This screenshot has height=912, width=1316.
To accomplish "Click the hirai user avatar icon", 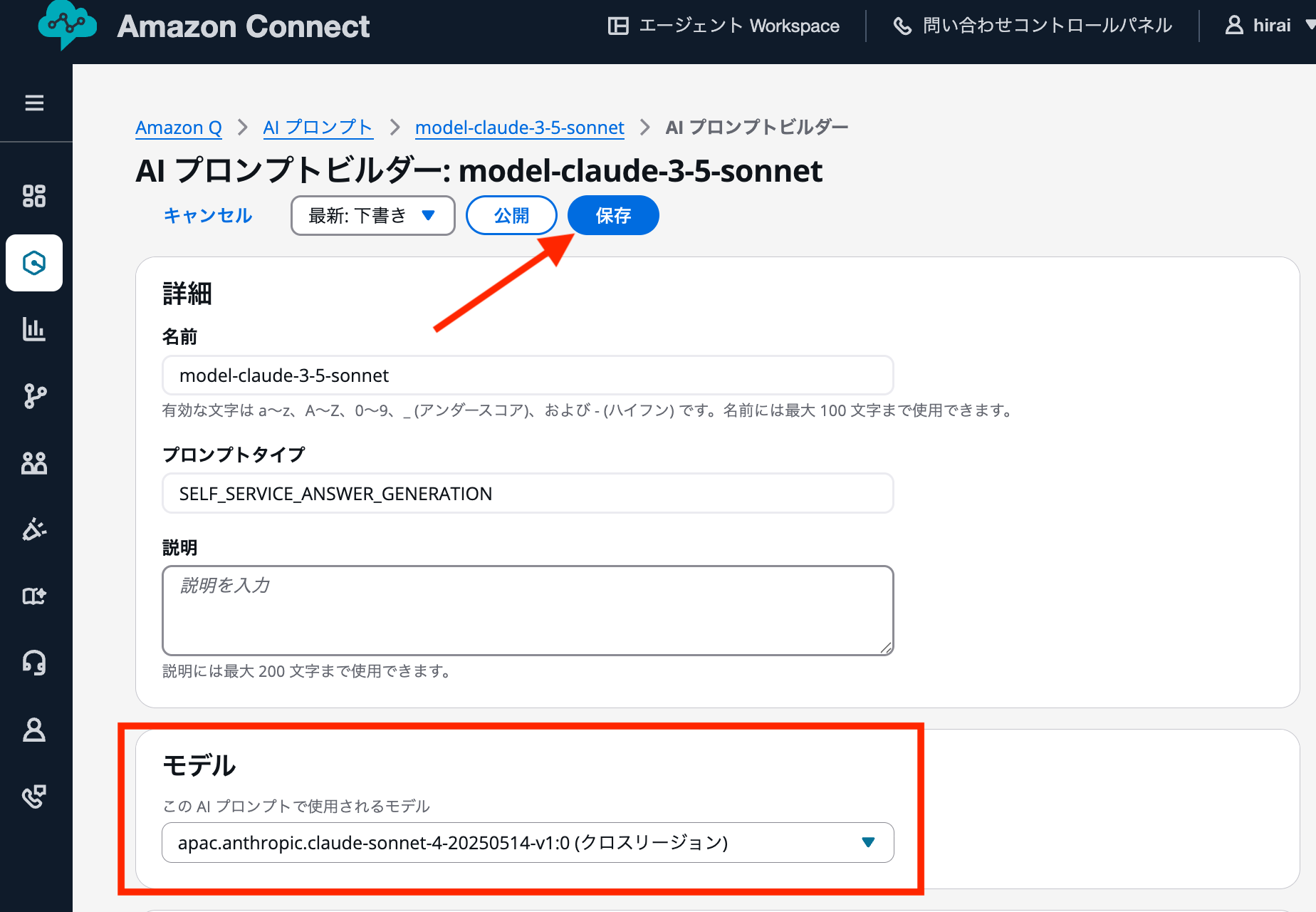I will pos(1234,26).
